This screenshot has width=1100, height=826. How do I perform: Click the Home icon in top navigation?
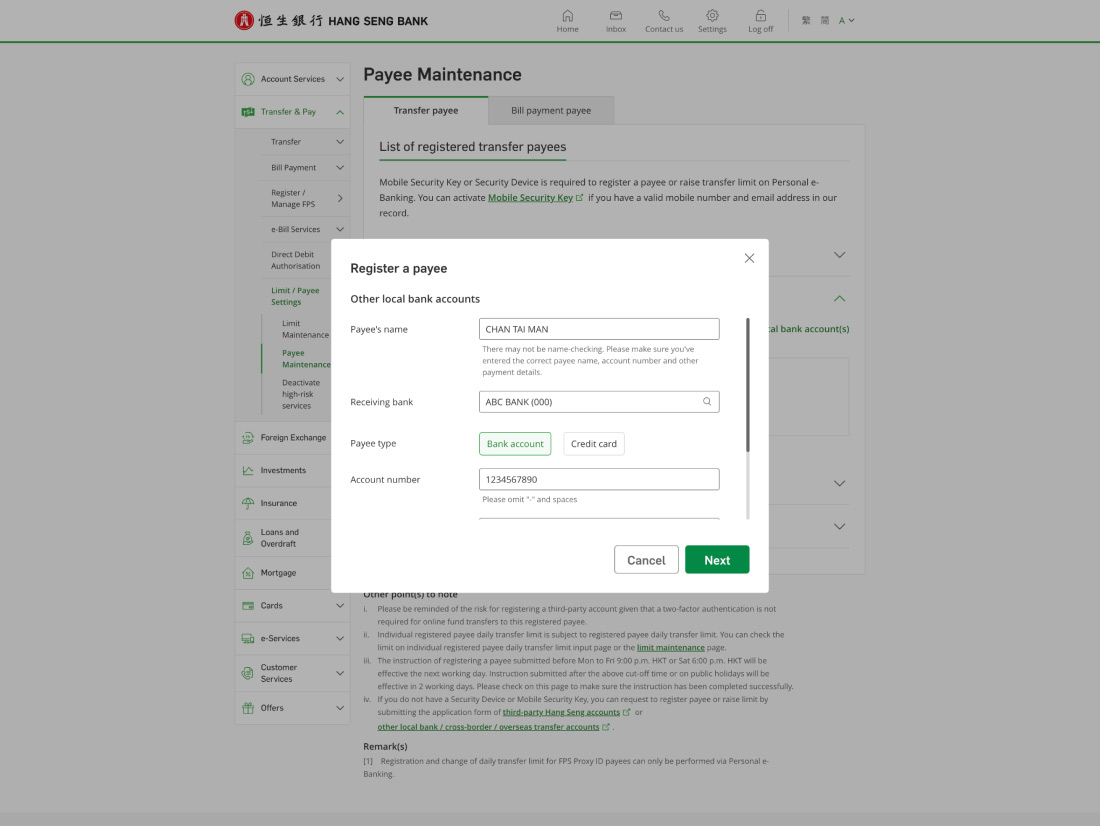coord(567,16)
